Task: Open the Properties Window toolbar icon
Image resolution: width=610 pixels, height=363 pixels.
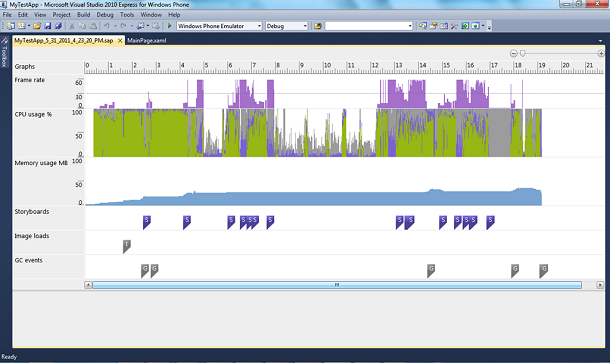Action: click(x=433, y=26)
